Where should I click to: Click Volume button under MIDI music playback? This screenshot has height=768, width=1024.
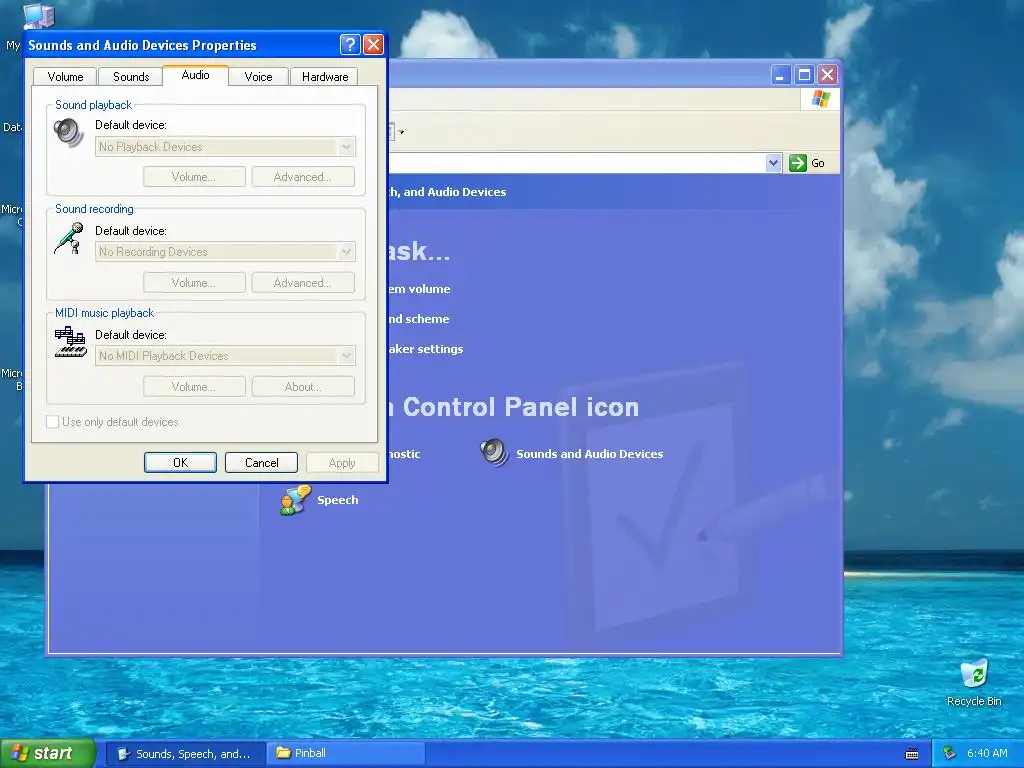pos(194,387)
